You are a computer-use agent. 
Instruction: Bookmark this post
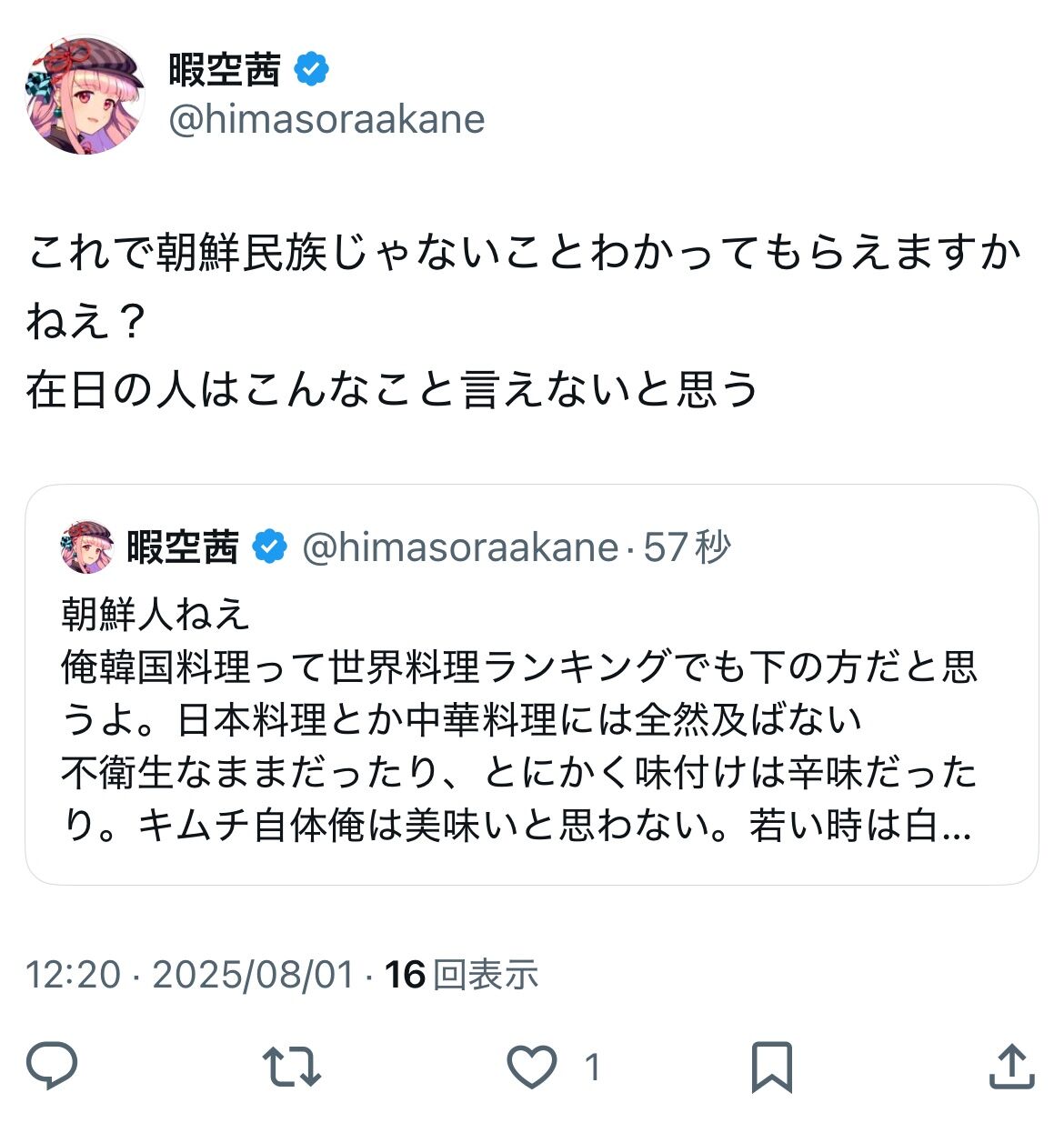click(x=771, y=1066)
